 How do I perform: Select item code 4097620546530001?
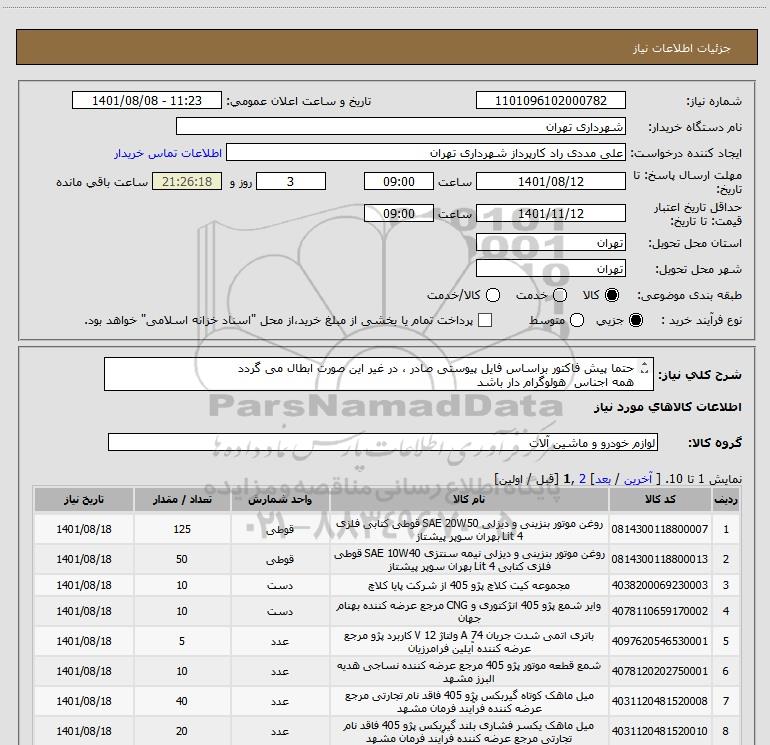pyautogui.click(x=660, y=641)
